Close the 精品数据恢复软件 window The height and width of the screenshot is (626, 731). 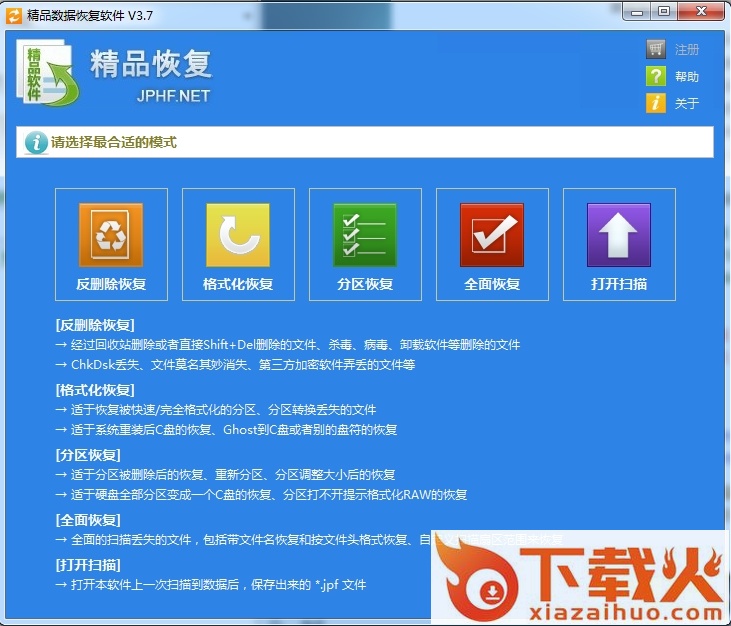click(701, 12)
